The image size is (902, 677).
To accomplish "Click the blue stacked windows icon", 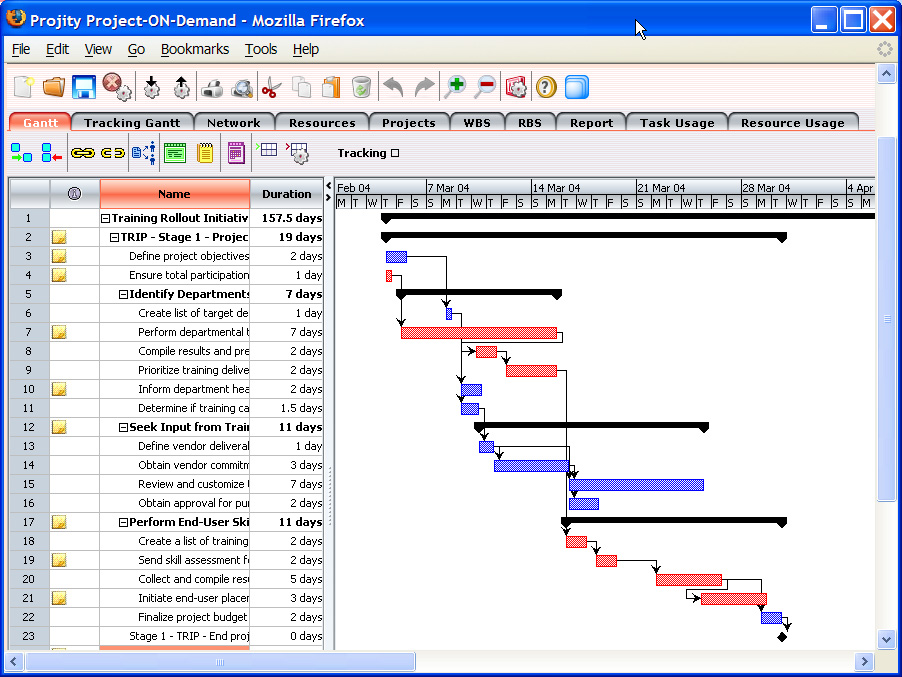I will [x=577, y=87].
